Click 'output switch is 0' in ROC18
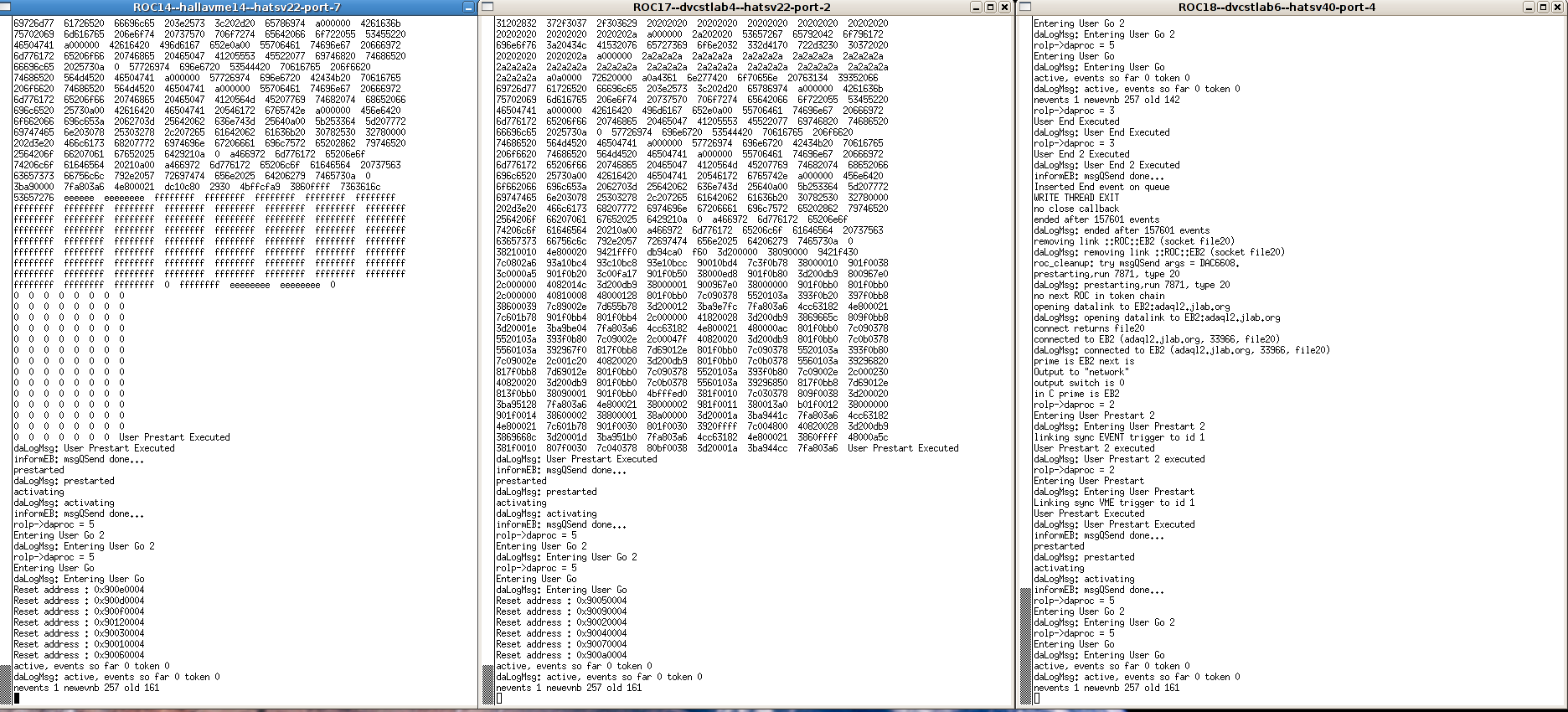1568x712 pixels. click(1079, 383)
